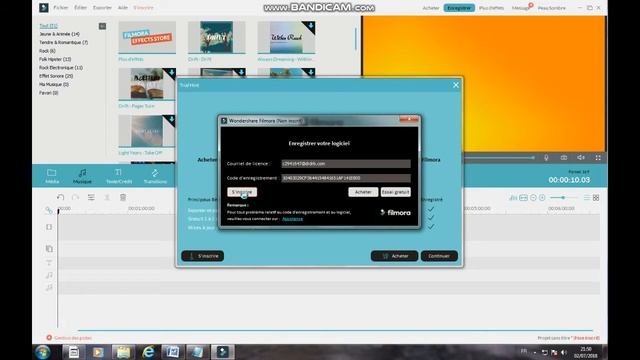Click Continuer in the blue trial window
This screenshot has width=640, height=360.
coord(439,256)
